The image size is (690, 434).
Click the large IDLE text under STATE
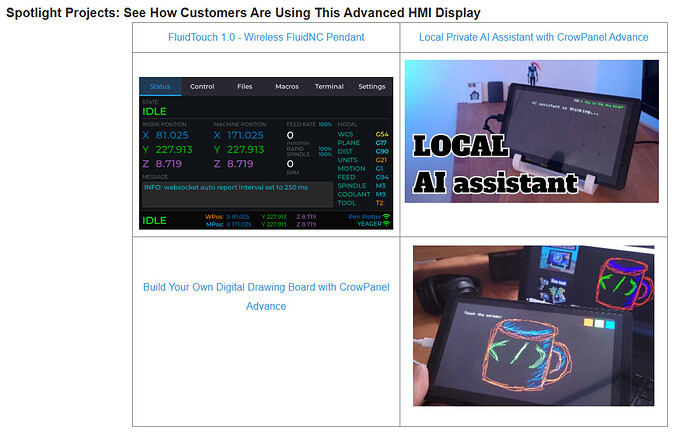(155, 112)
